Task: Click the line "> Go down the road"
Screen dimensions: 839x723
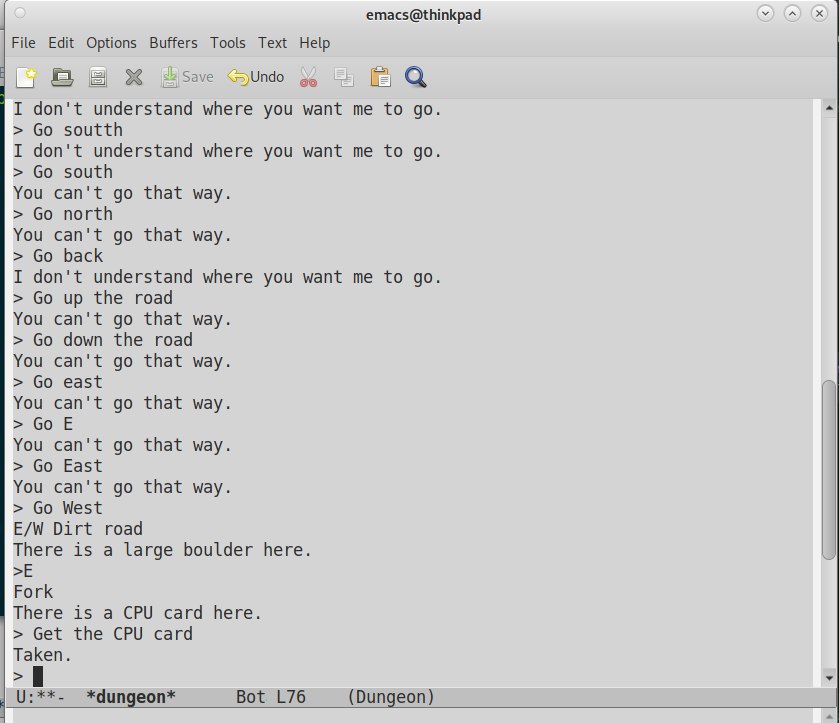Action: click(x=103, y=340)
